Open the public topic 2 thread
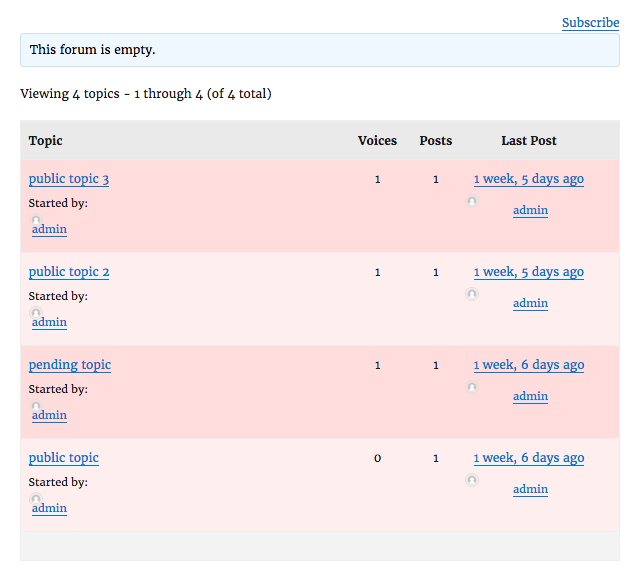 [69, 272]
